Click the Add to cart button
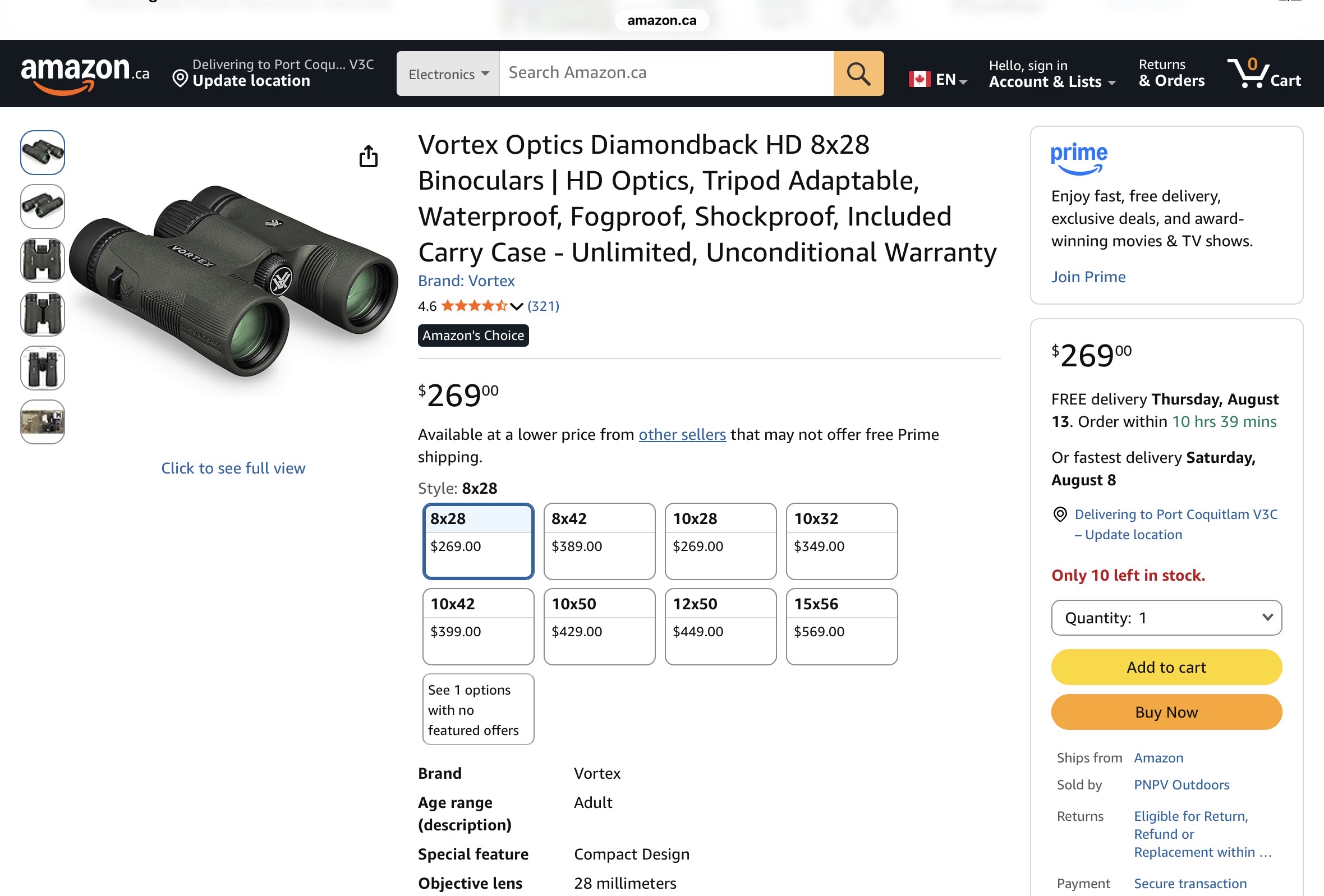Screen dimensions: 1324x896 point(1166,667)
